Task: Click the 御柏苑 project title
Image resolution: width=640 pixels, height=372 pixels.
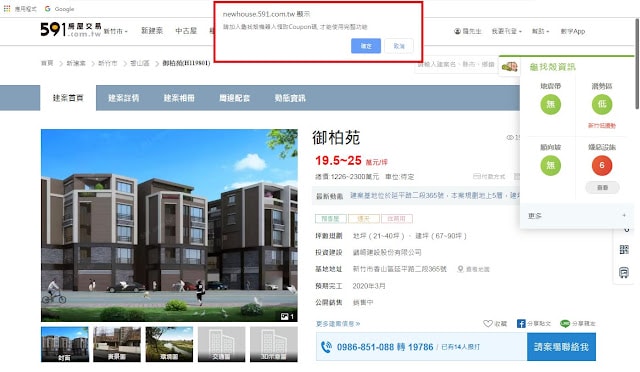Action: coord(336,138)
